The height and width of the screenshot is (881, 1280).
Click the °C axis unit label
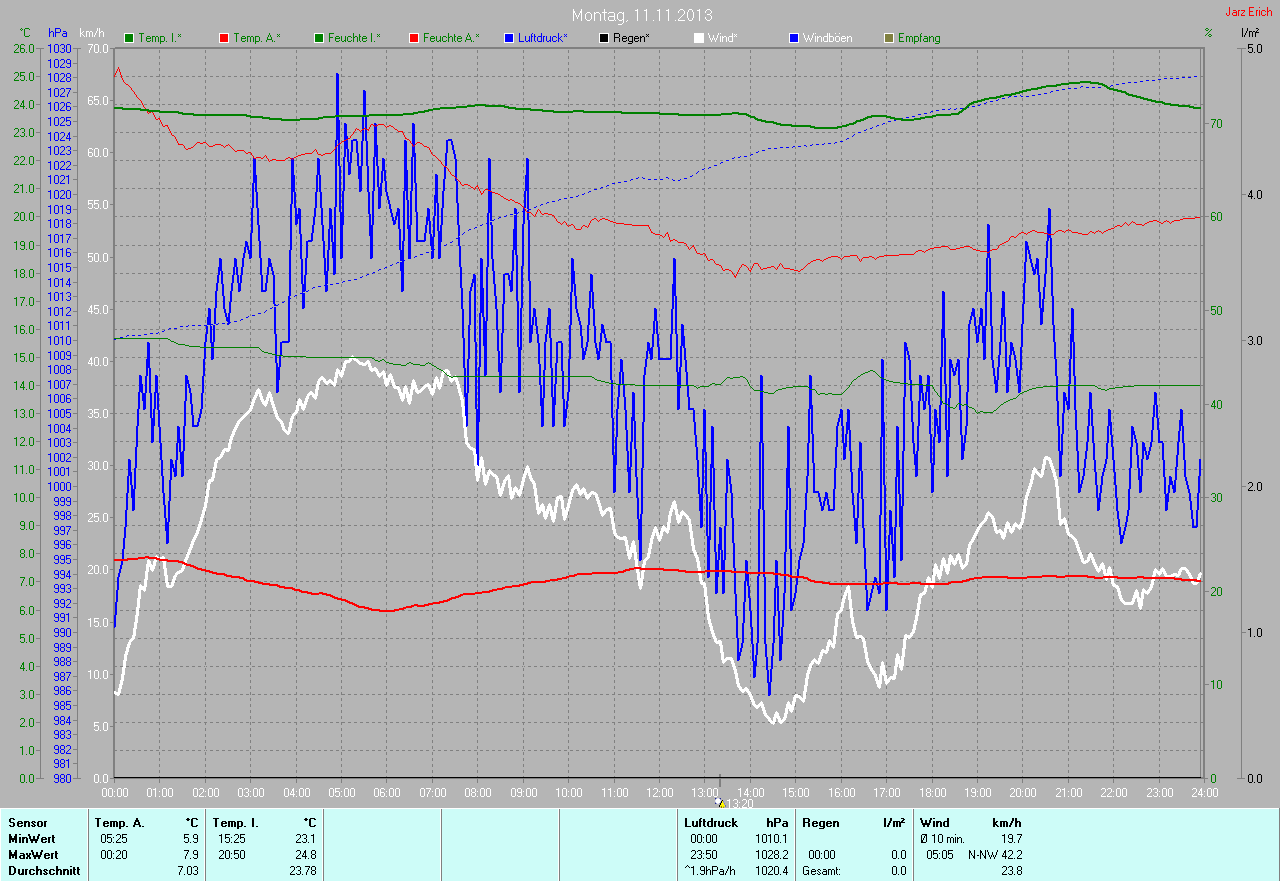(x=26, y=33)
